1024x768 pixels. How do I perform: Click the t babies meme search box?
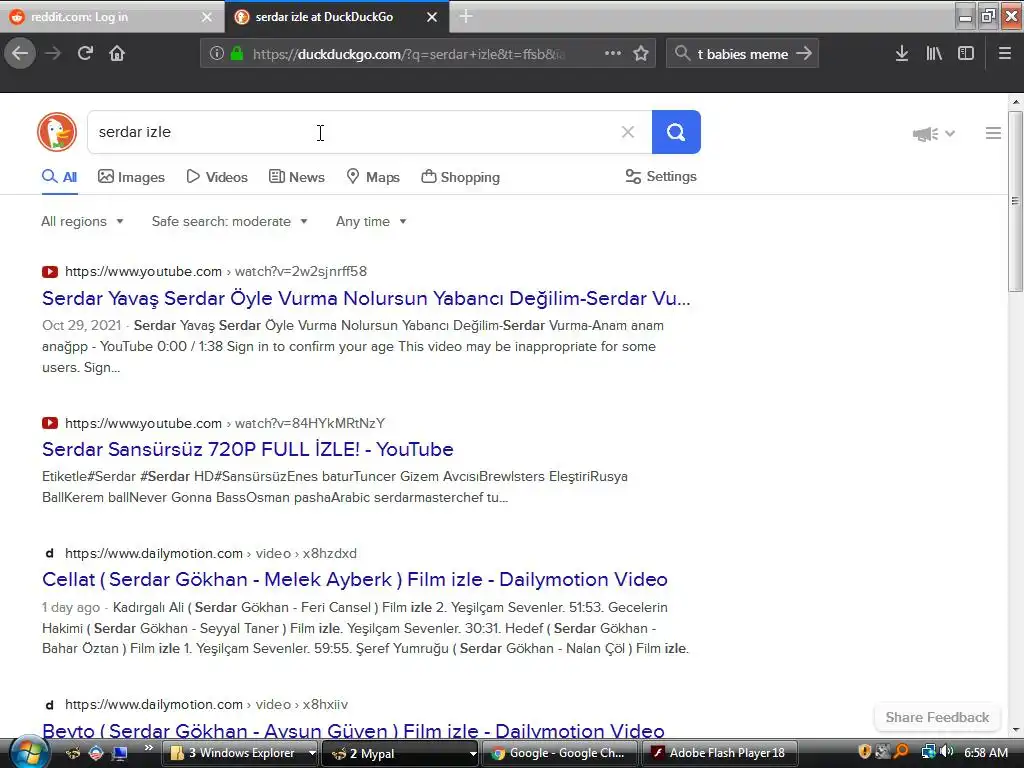(743, 54)
